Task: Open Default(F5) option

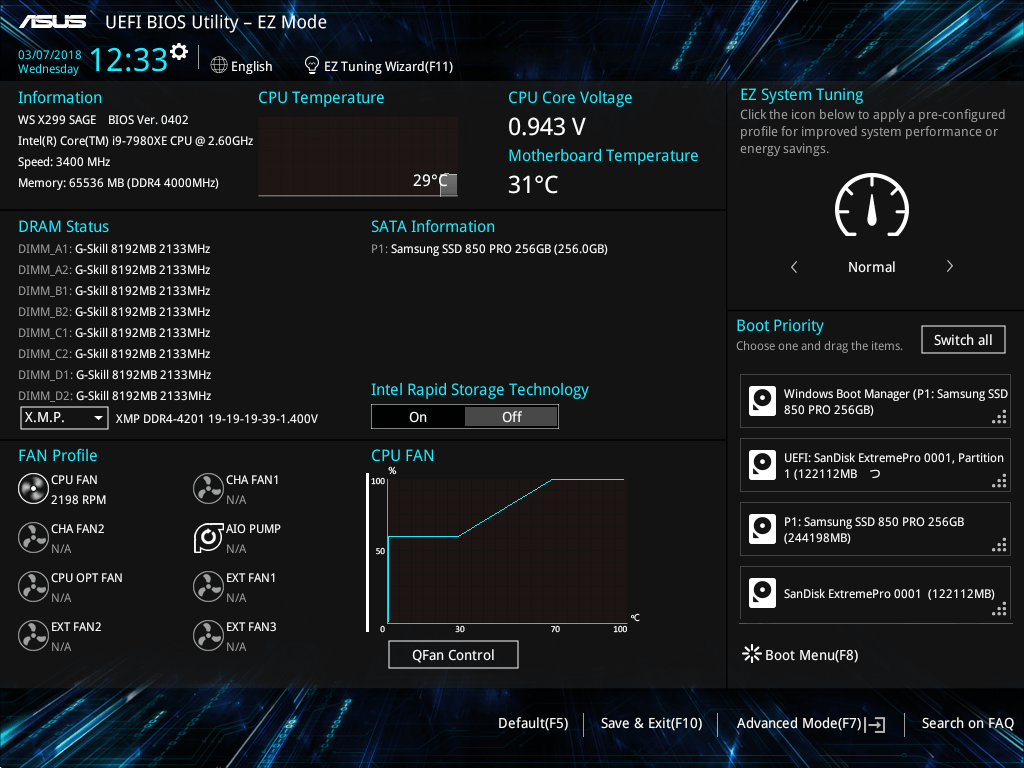Action: coord(533,723)
